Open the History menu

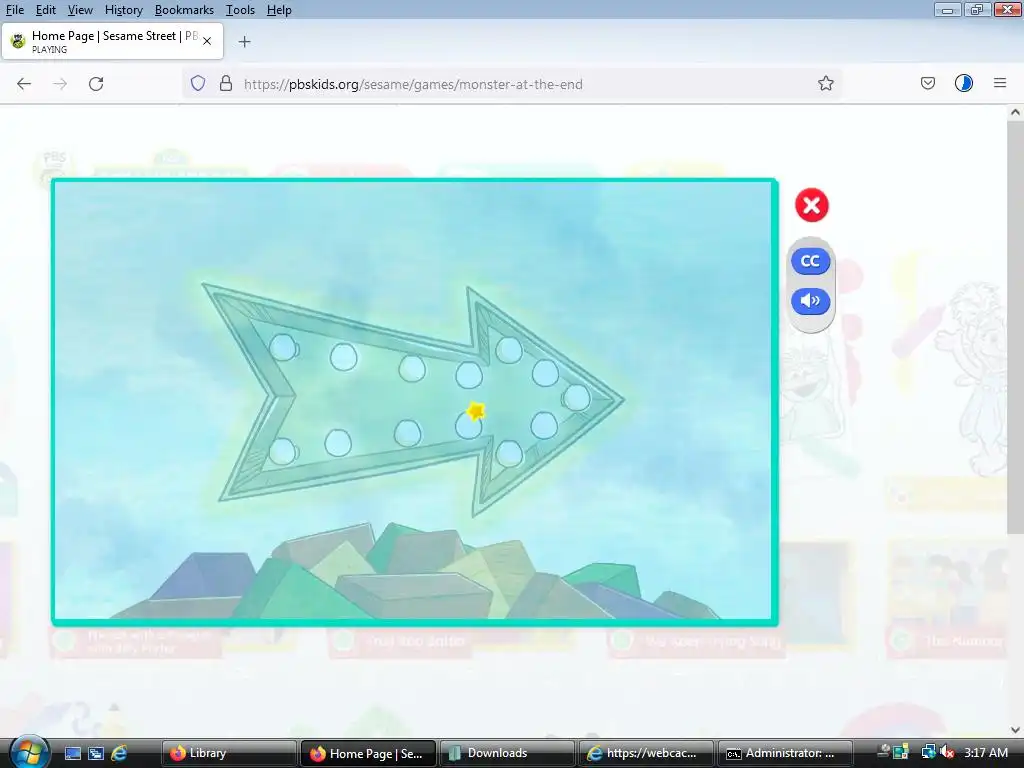pyautogui.click(x=123, y=10)
